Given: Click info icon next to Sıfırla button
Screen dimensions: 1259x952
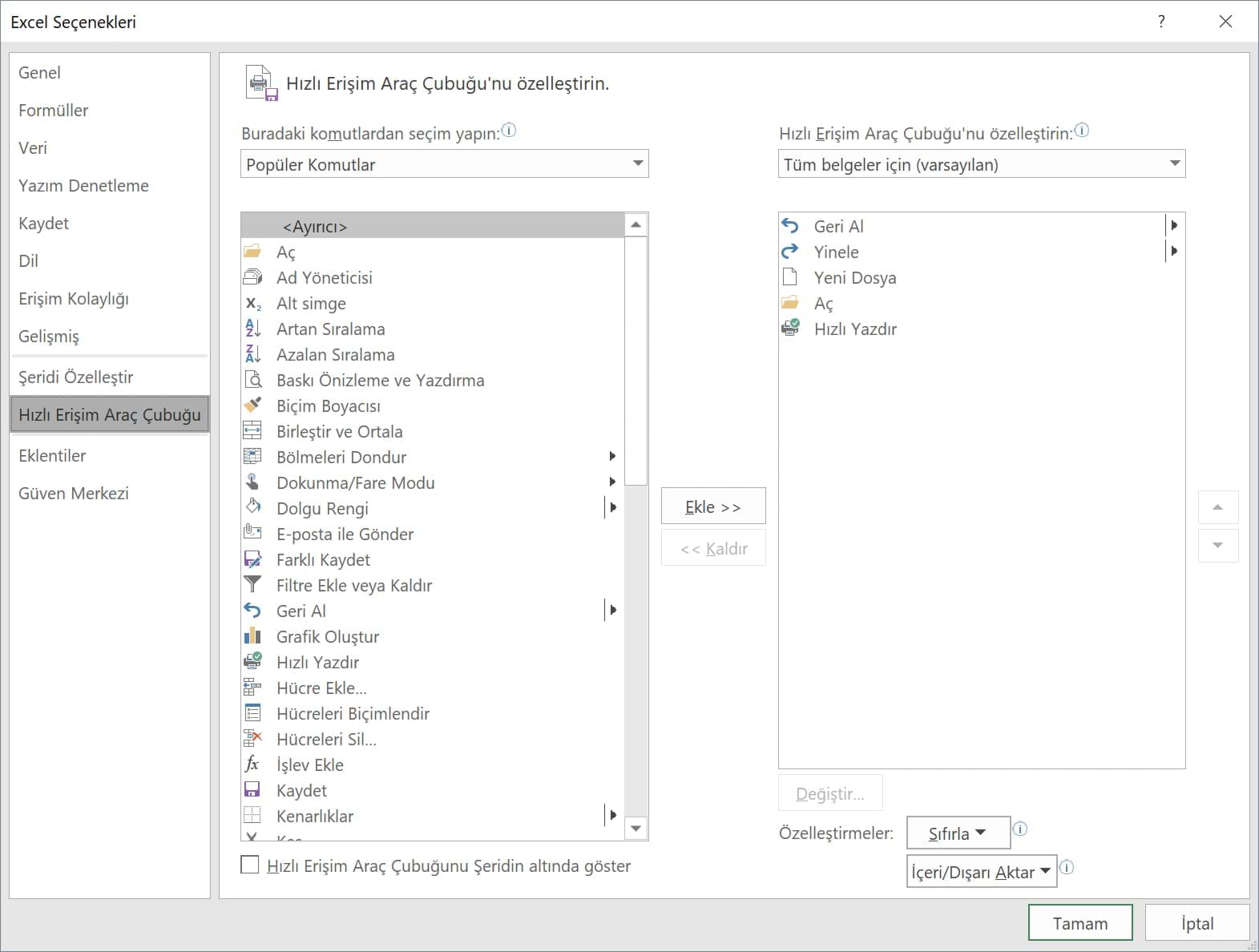Looking at the screenshot, I should [1019, 829].
